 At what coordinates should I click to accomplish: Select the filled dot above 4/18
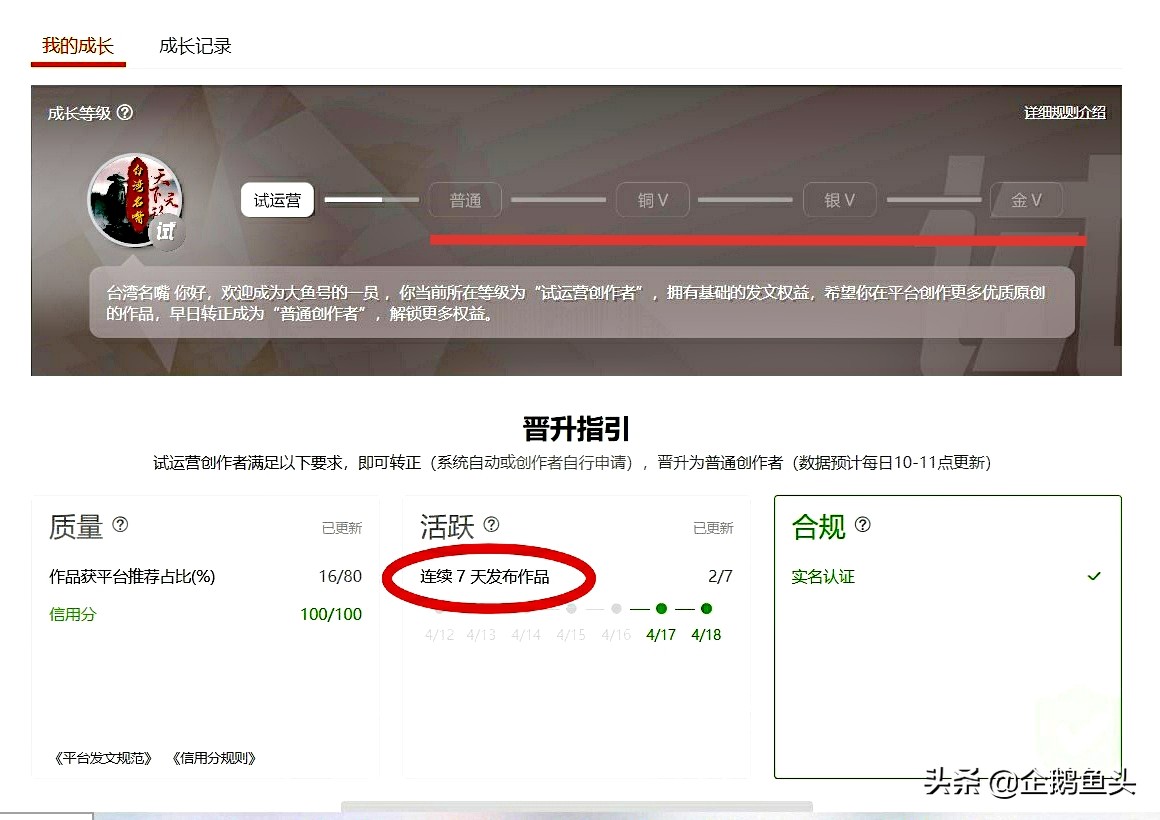(706, 608)
